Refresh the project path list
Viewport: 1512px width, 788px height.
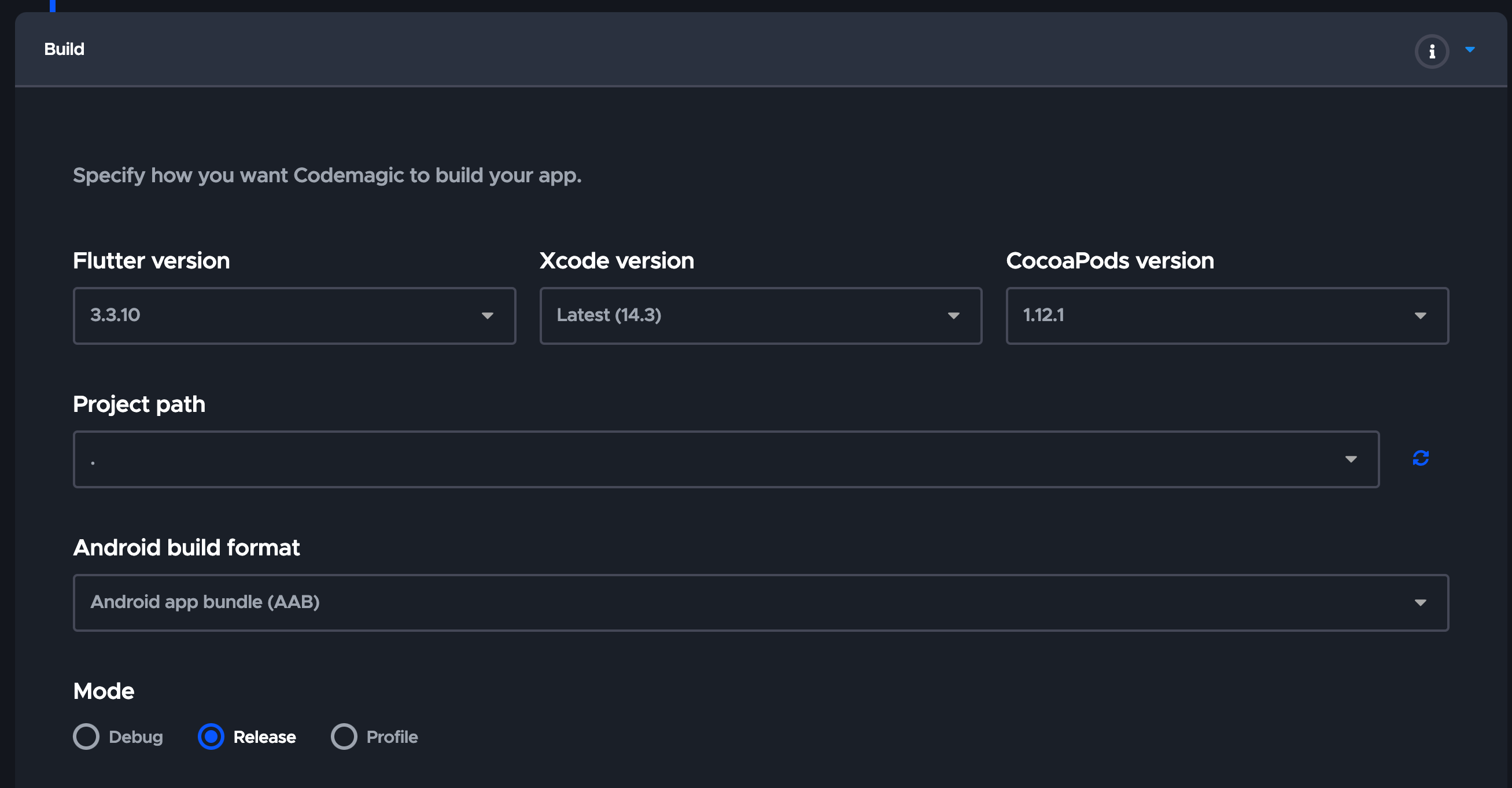(1421, 458)
